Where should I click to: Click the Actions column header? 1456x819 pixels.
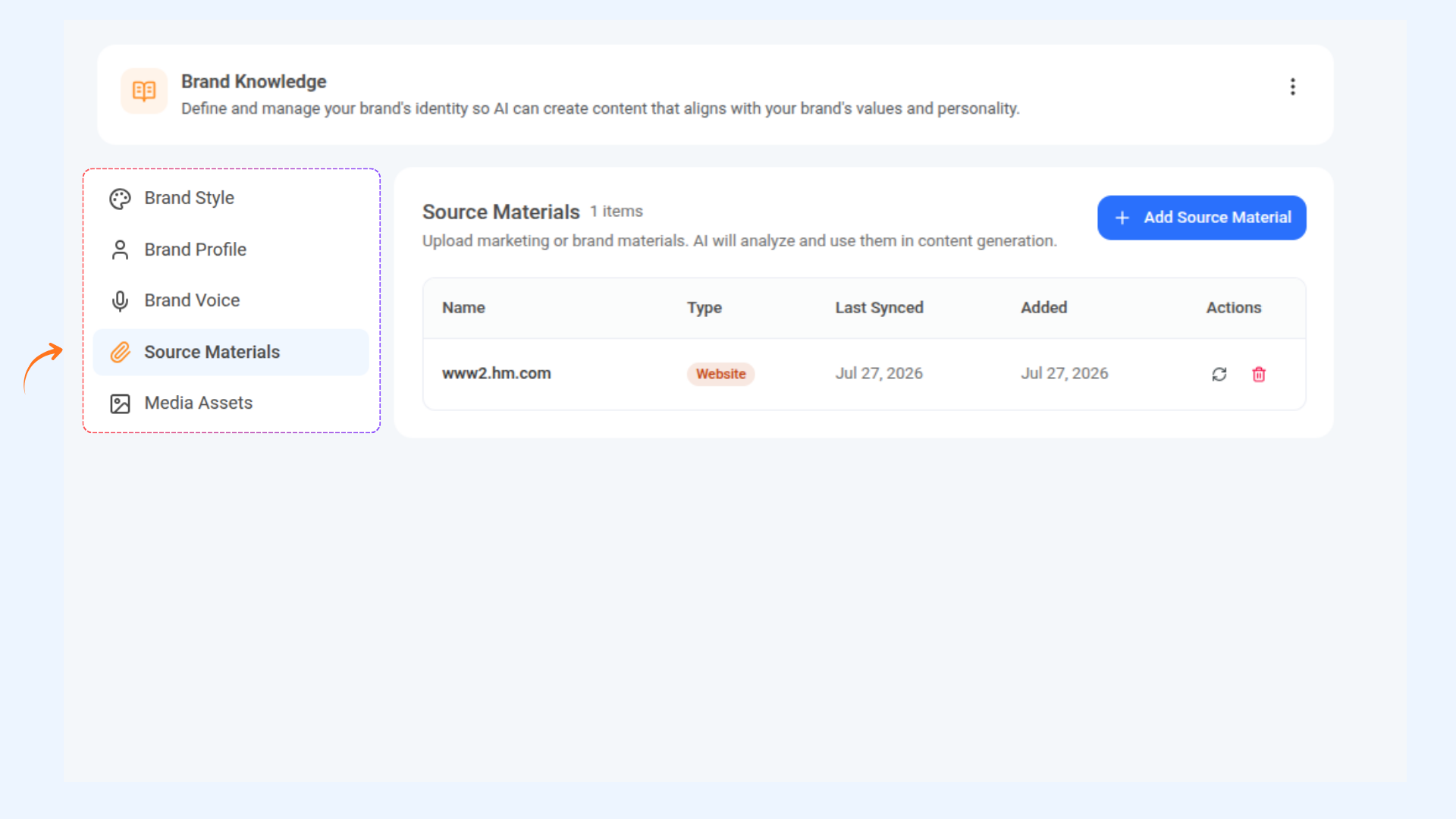tap(1234, 308)
